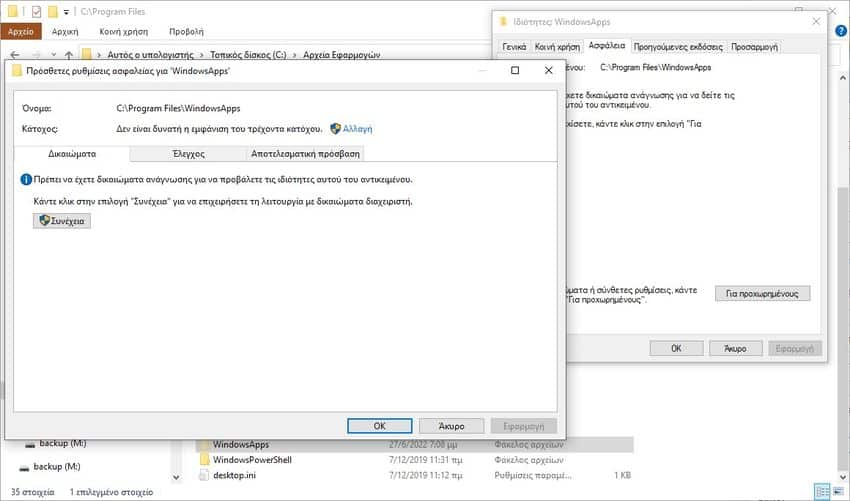The width and height of the screenshot is (850, 501).
Task: Switch to large icons view in status bar
Action: (839, 492)
